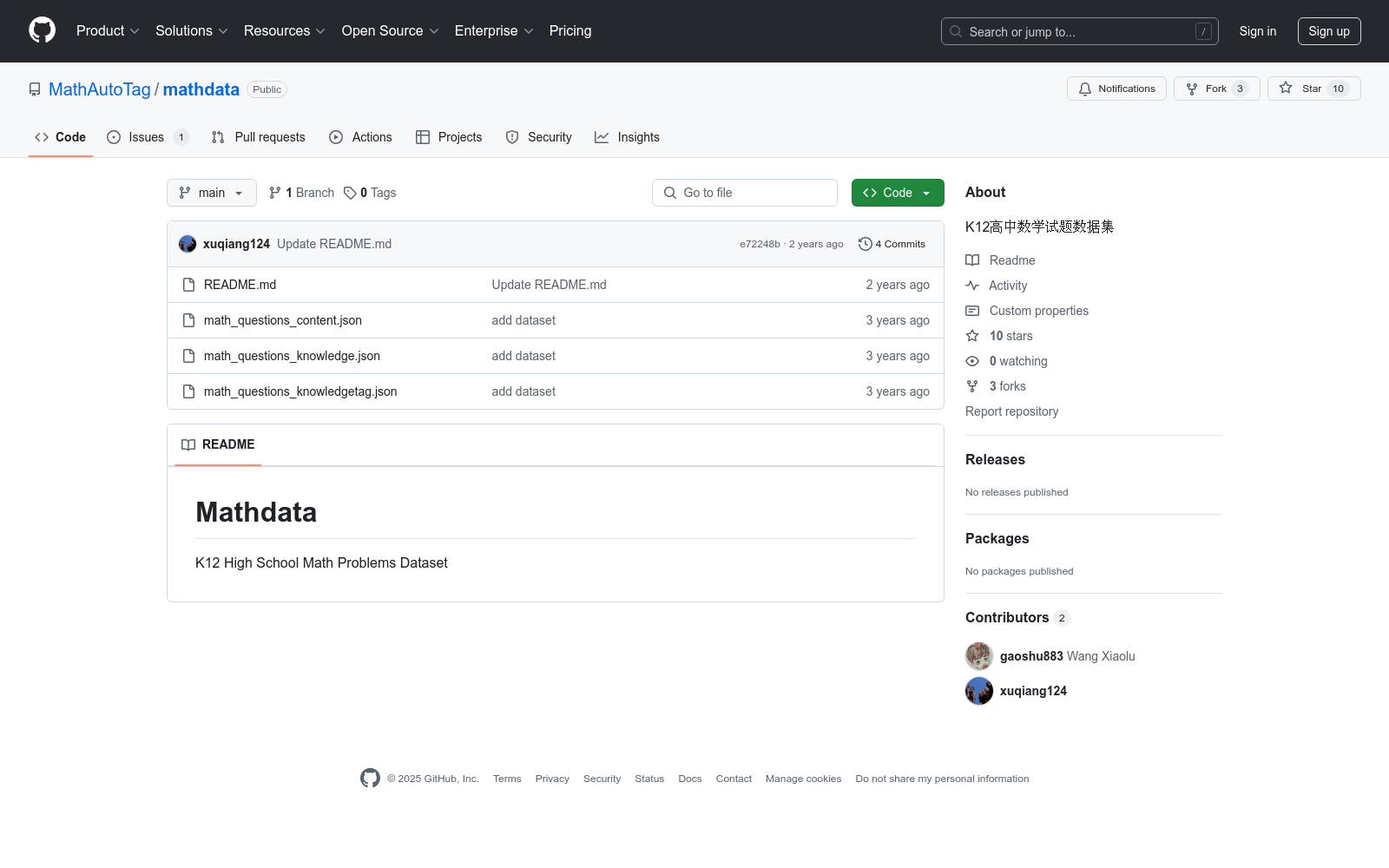
Task: Click the GitHub mark icon in the footer
Action: pyautogui.click(x=370, y=779)
